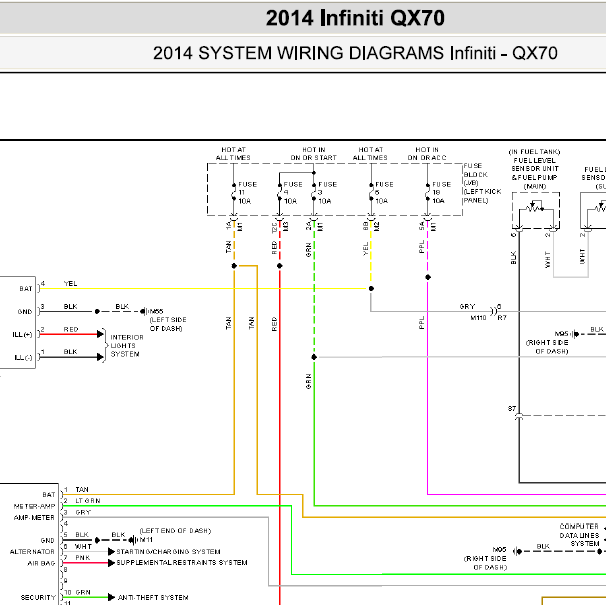Select the "FUSE BLOCK (J/B) (LEFT KICK PANEL)" label

pyautogui.click(x=482, y=183)
